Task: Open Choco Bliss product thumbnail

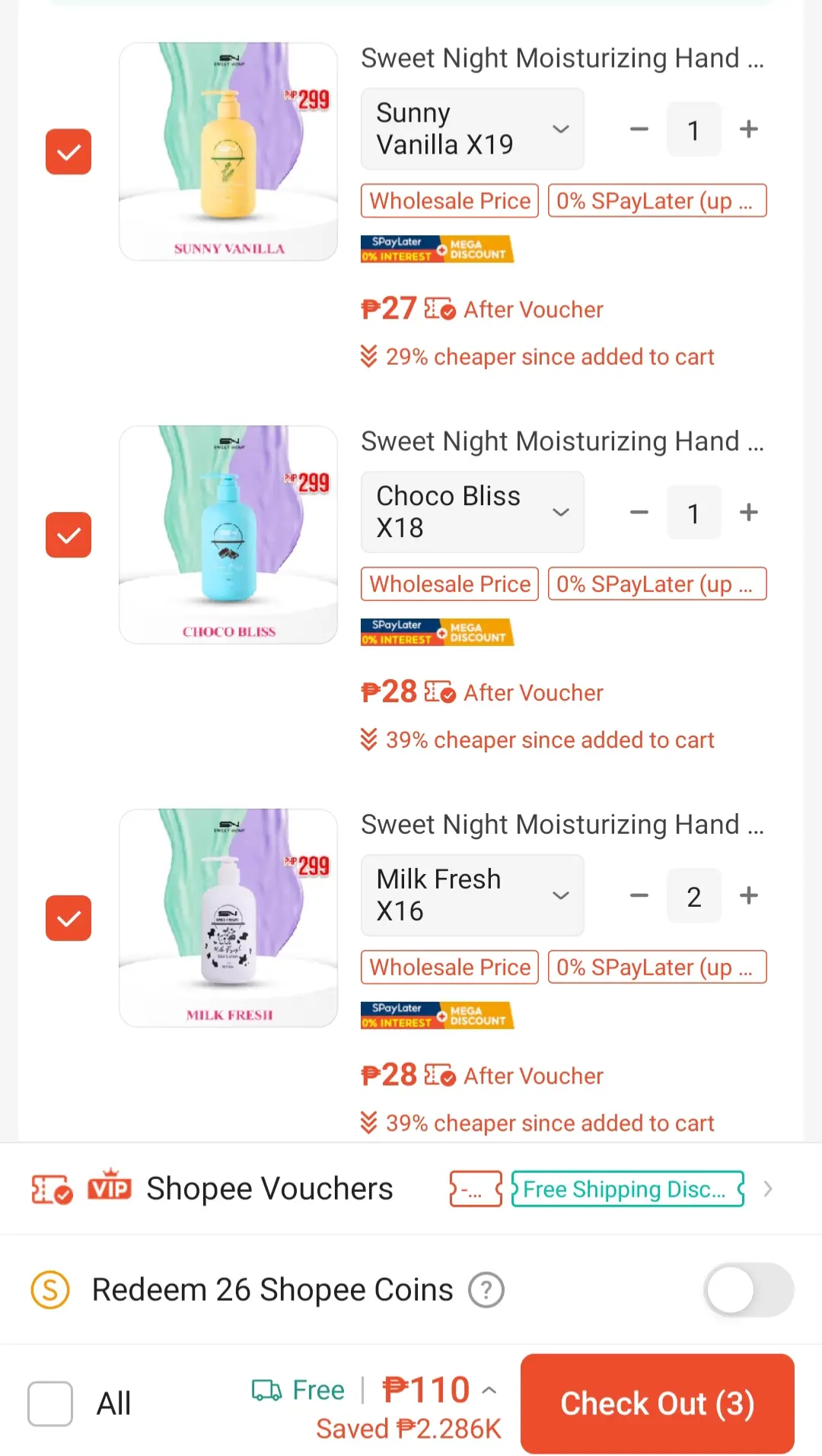Action: 228,535
